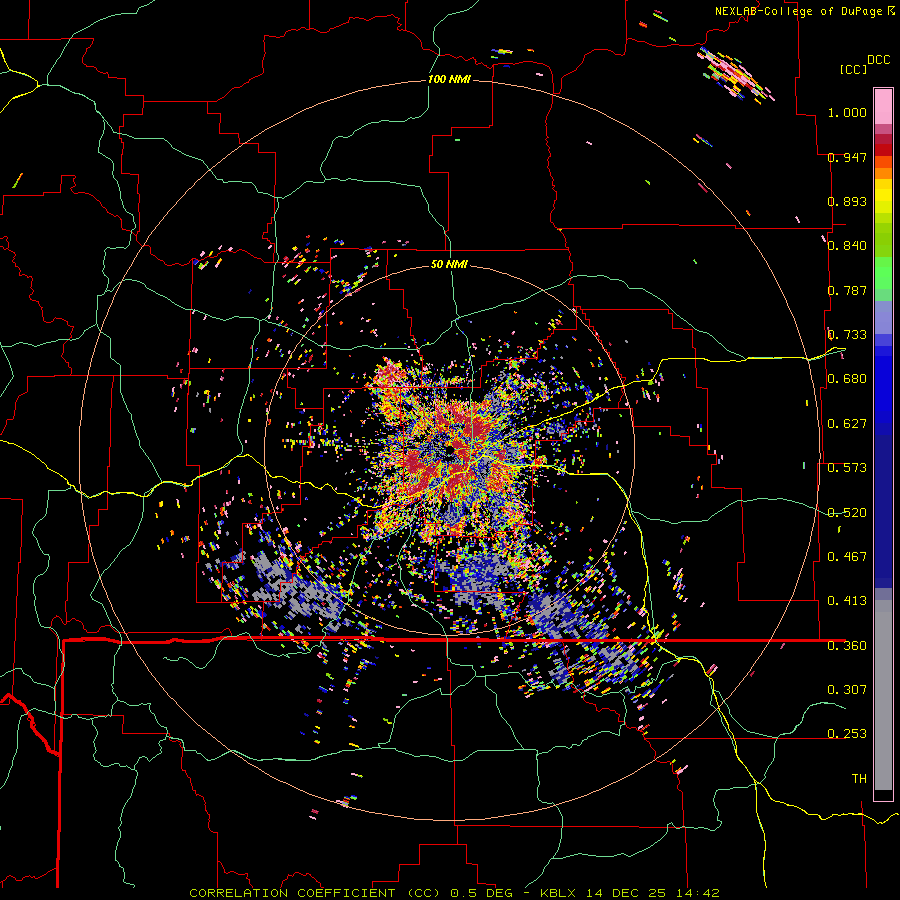The height and width of the screenshot is (900, 900).
Task: Click the 1.000 value on the color scale
Action: tap(847, 112)
